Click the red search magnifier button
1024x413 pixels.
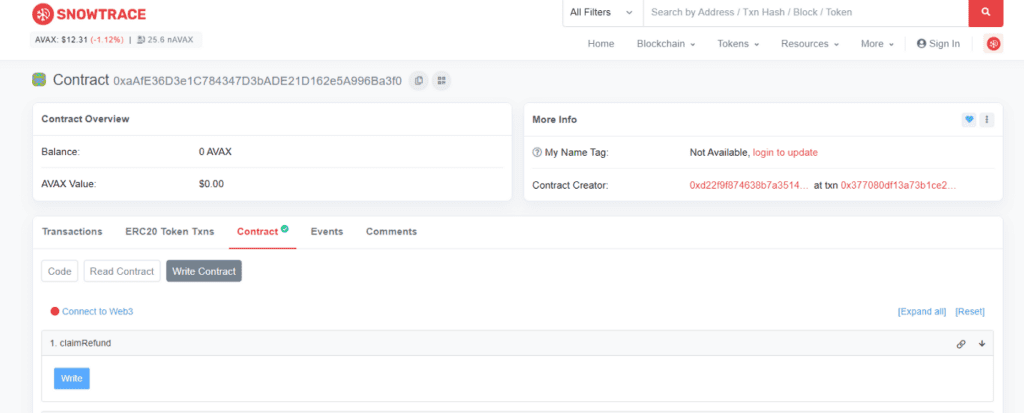click(985, 12)
